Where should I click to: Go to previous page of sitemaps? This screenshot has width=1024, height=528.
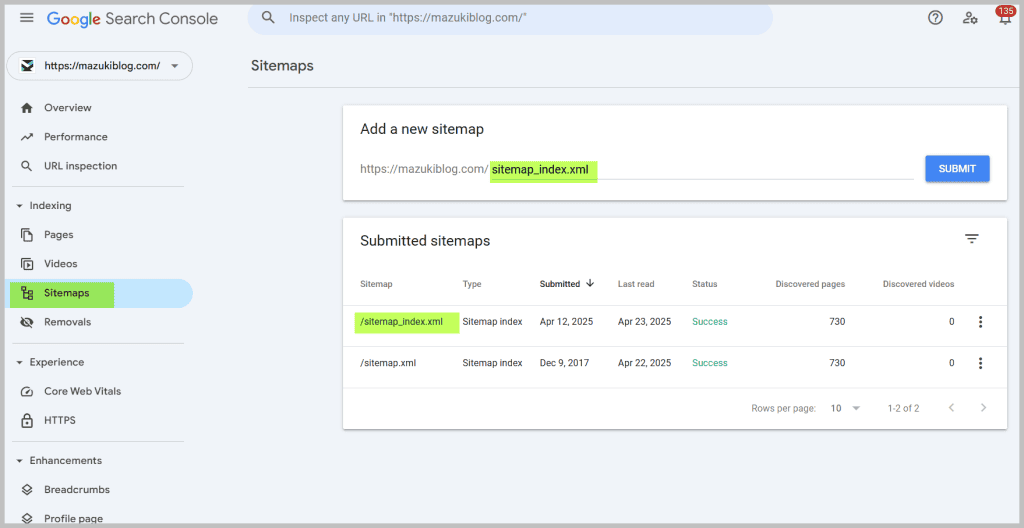[x=951, y=408]
